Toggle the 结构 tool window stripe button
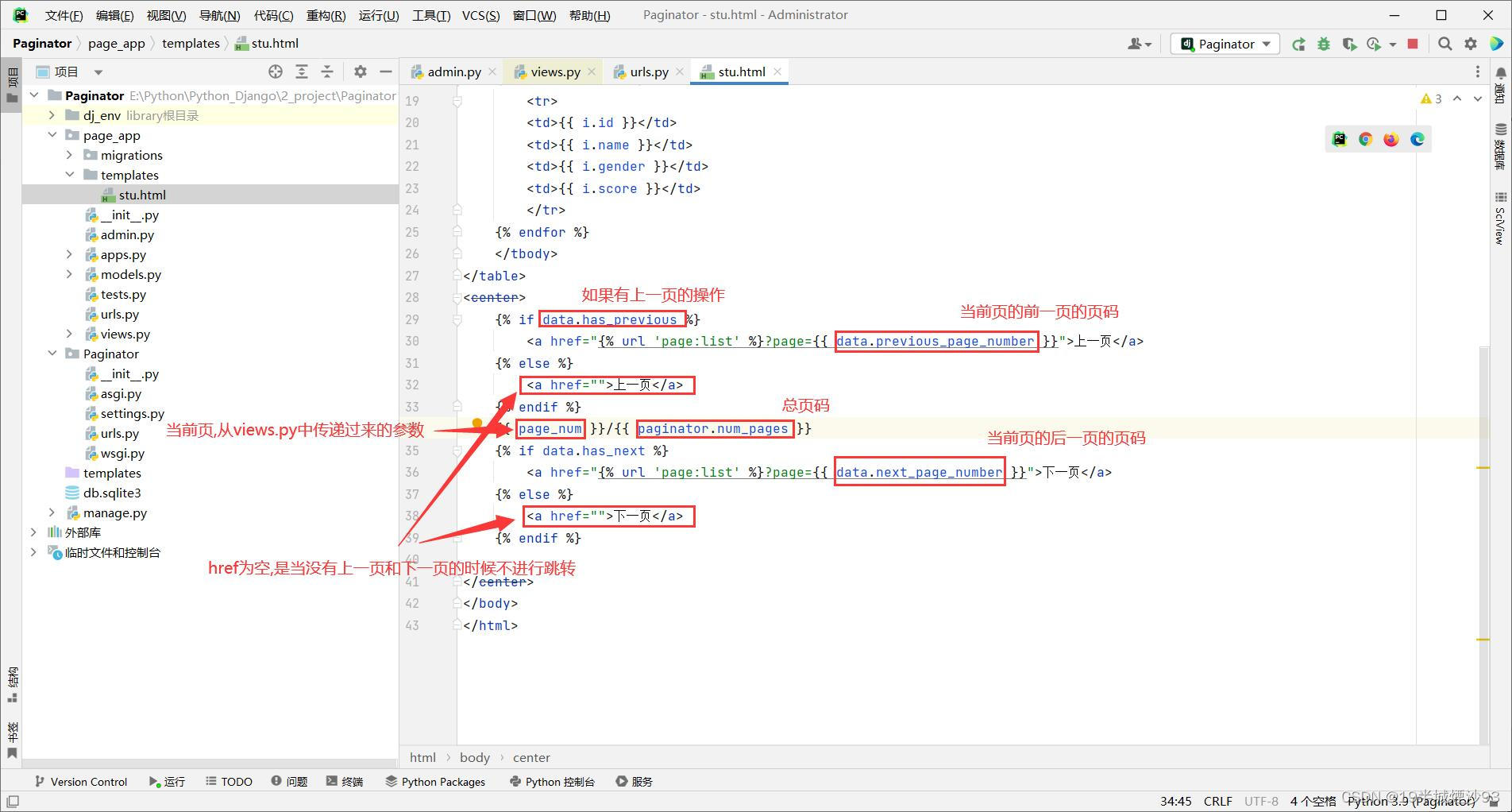This screenshot has width=1512, height=812. click(x=12, y=685)
